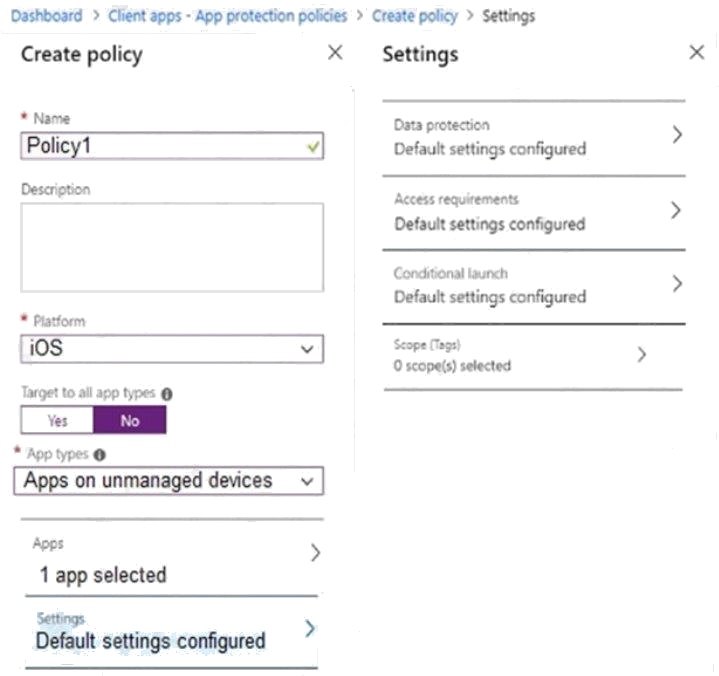Open Data protection chevron arrow
Image resolution: width=719 pixels, height=676 pixels.
677,135
